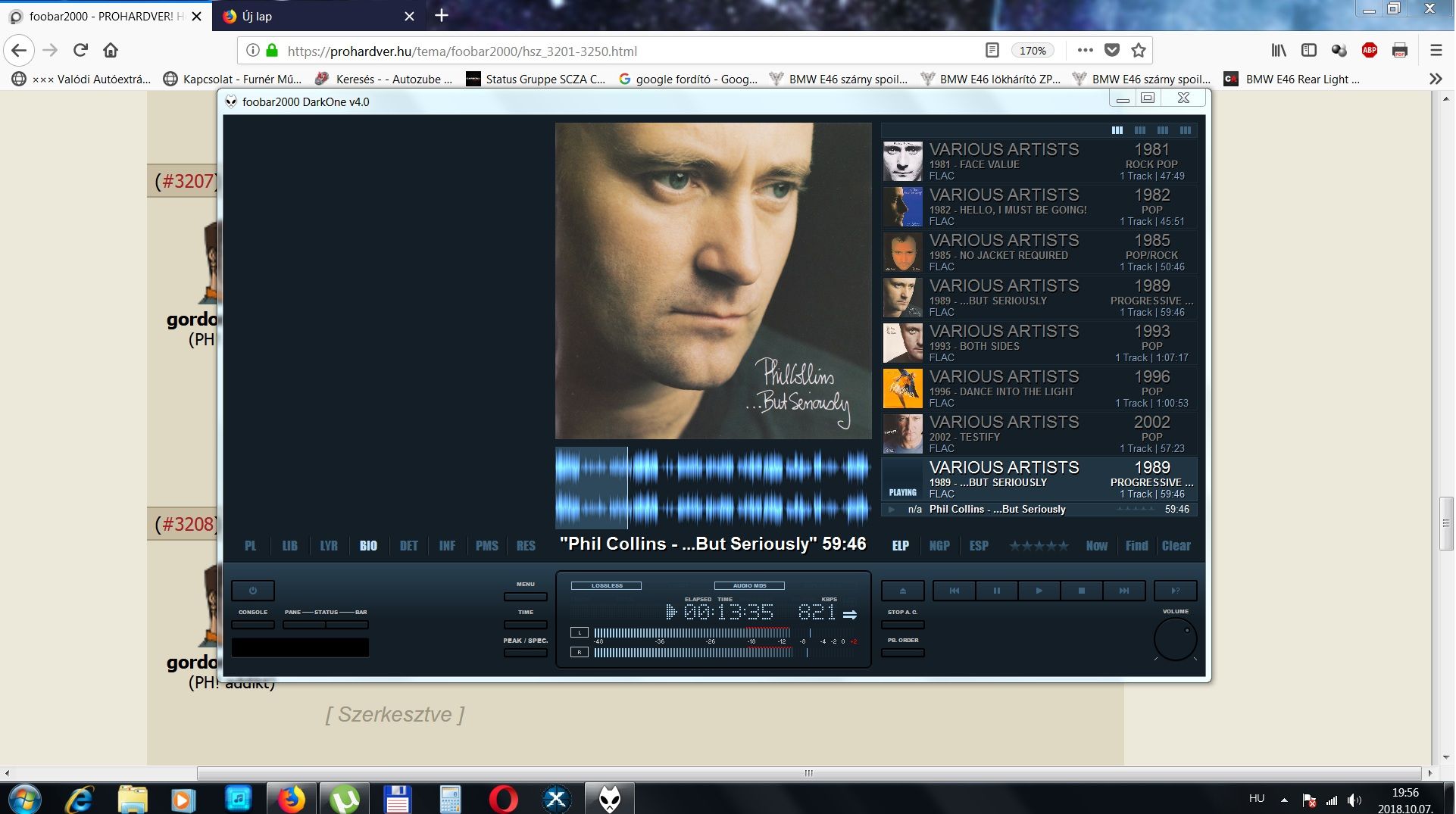
Task: Set rating using the five stars
Action: [1039, 546]
